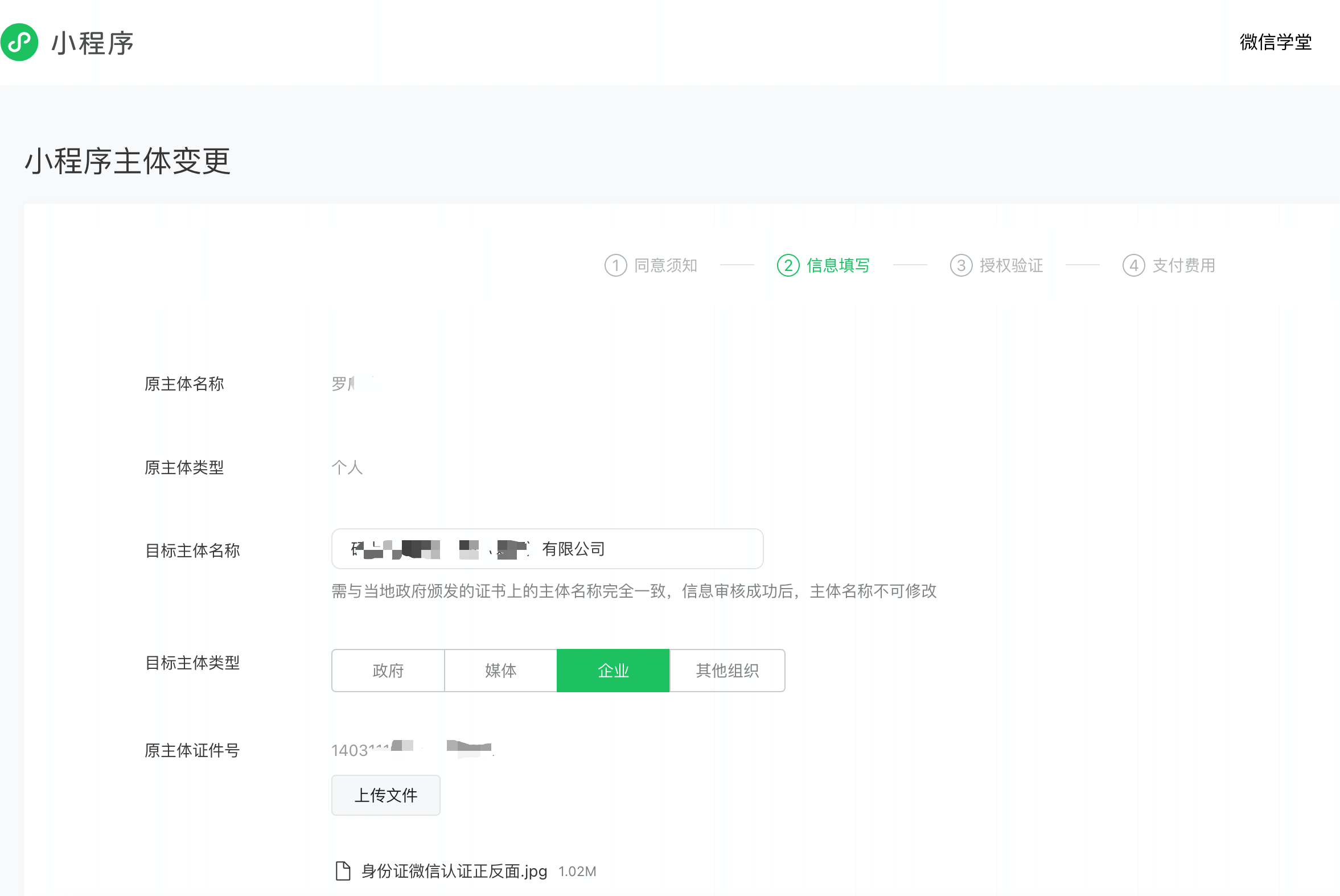Click the step 3 circle icon
The width and height of the screenshot is (1340, 896).
(960, 265)
